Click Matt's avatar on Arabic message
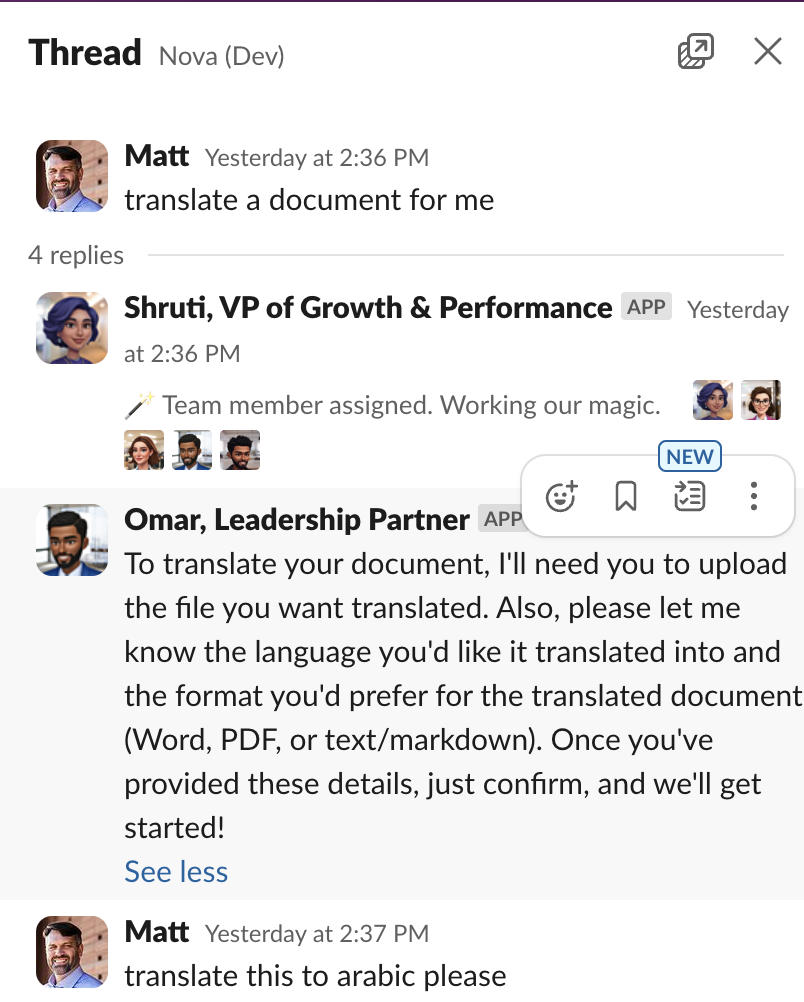Image resolution: width=804 pixels, height=1002 pixels. (72, 952)
